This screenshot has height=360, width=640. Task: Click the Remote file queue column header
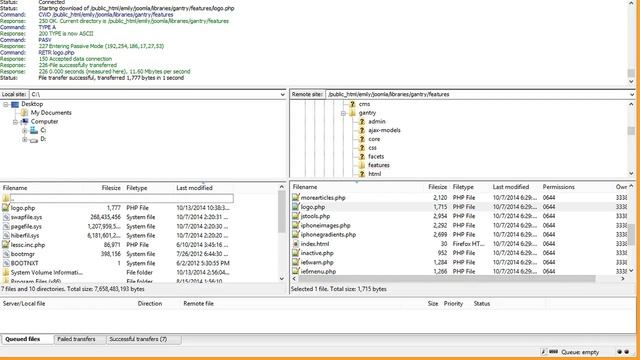pyautogui.click(x=198, y=304)
